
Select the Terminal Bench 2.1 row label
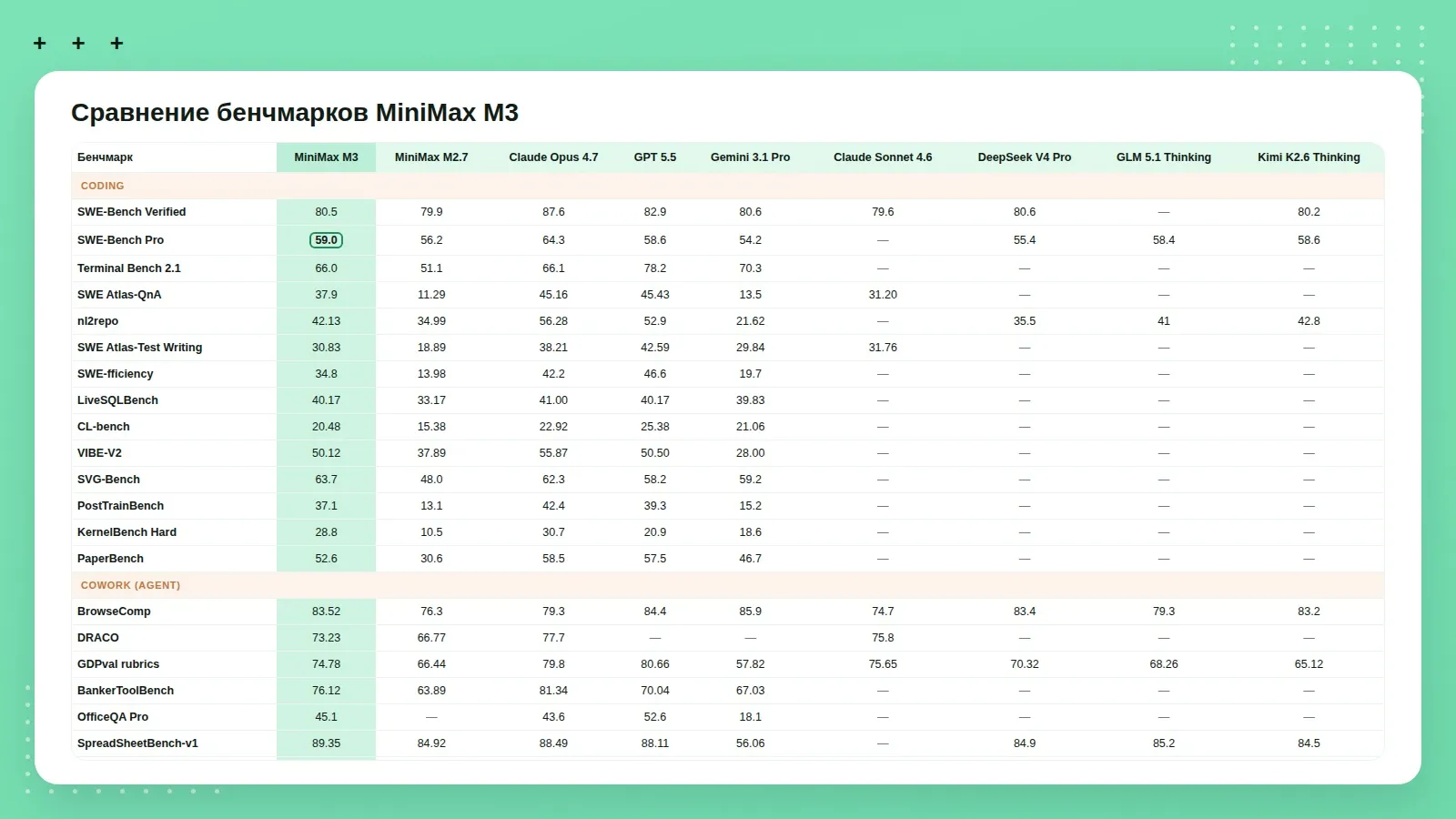coord(129,268)
